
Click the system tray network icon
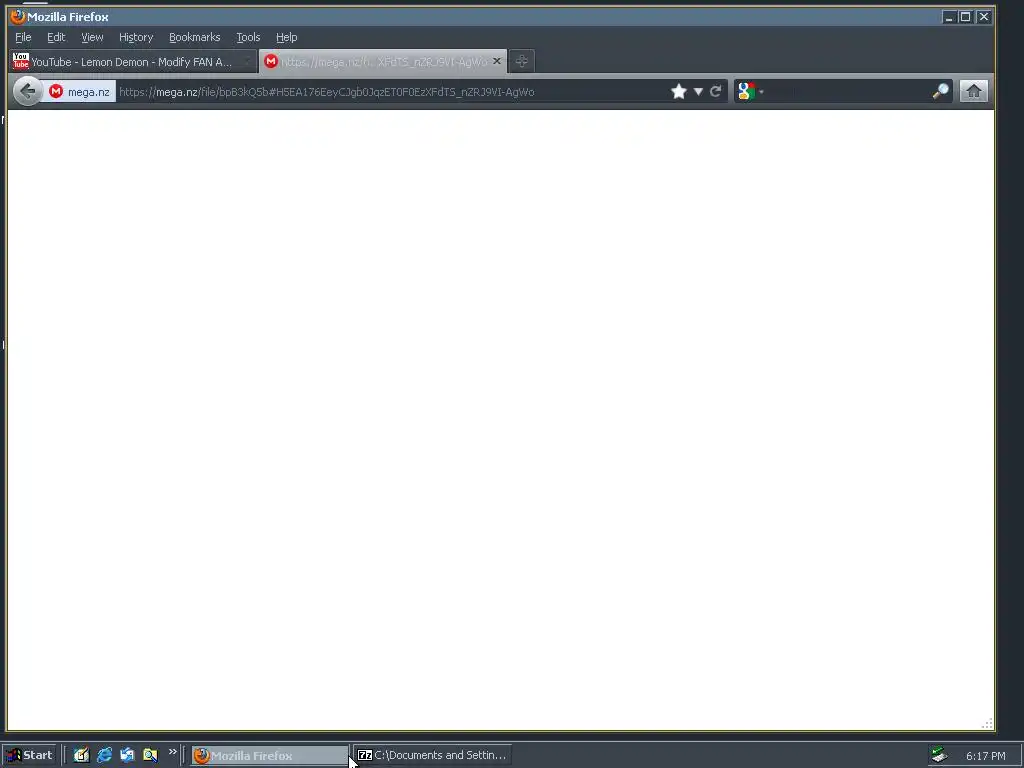(x=939, y=755)
